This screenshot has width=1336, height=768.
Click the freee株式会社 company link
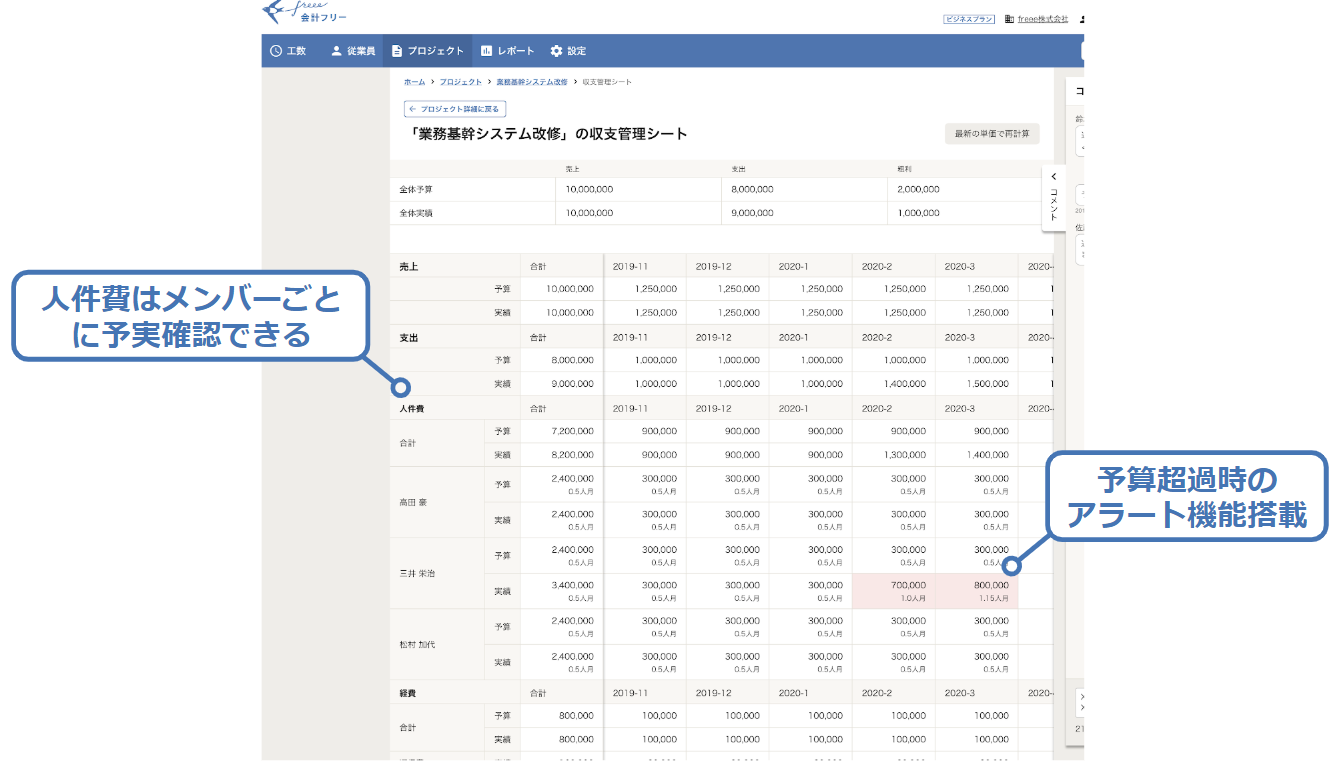tap(1043, 18)
